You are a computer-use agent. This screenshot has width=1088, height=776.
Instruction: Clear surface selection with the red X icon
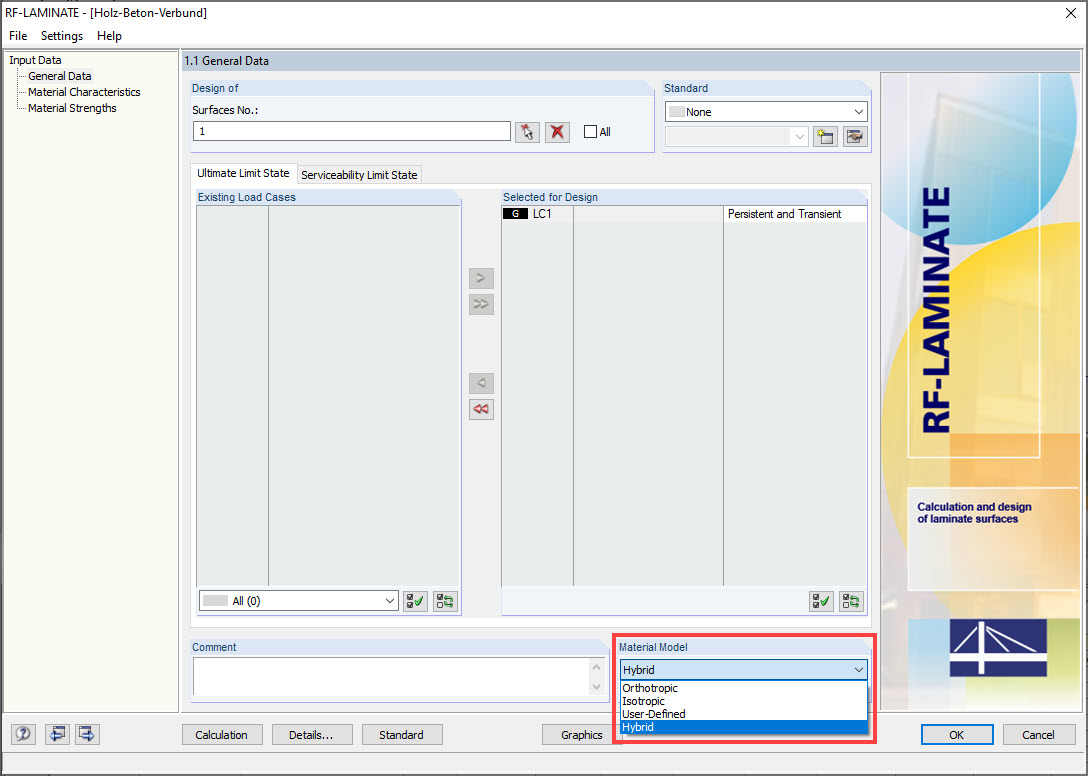557,132
